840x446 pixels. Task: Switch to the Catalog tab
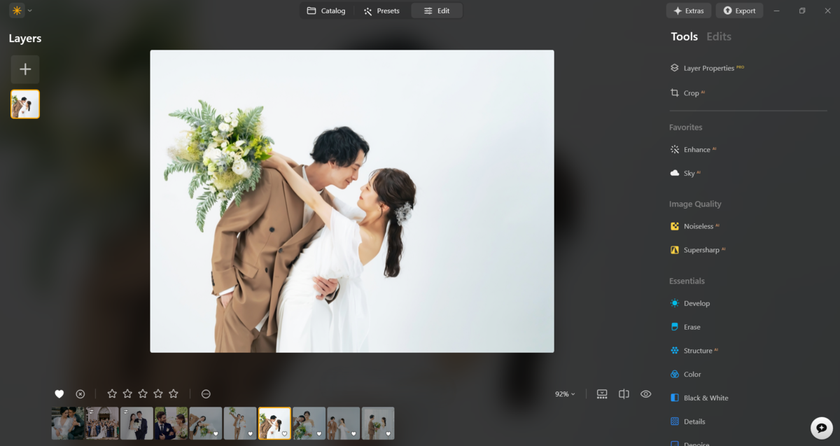tap(326, 11)
